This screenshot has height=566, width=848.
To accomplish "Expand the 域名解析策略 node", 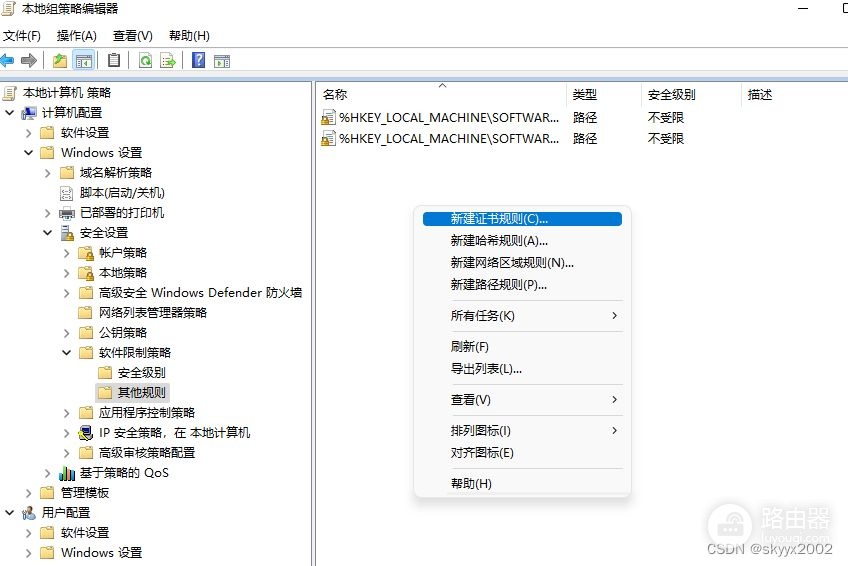I will pyautogui.click(x=48, y=173).
